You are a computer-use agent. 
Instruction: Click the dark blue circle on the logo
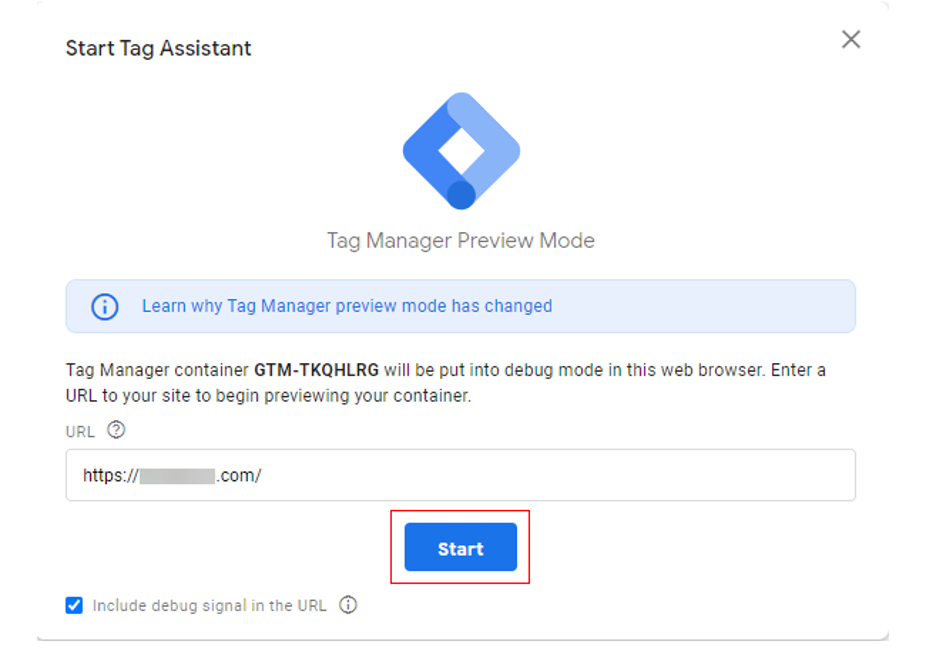click(x=460, y=194)
